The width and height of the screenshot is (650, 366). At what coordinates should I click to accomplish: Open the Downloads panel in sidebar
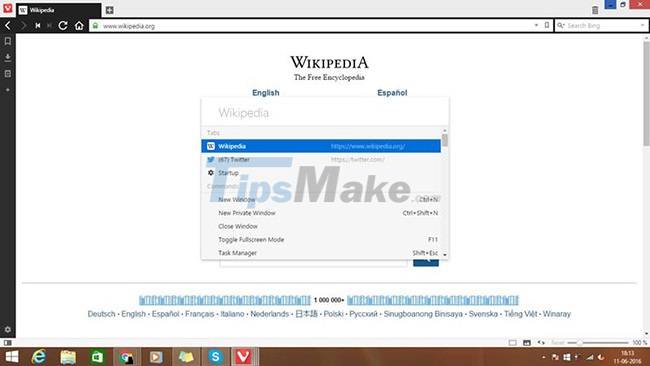[x=7, y=57]
